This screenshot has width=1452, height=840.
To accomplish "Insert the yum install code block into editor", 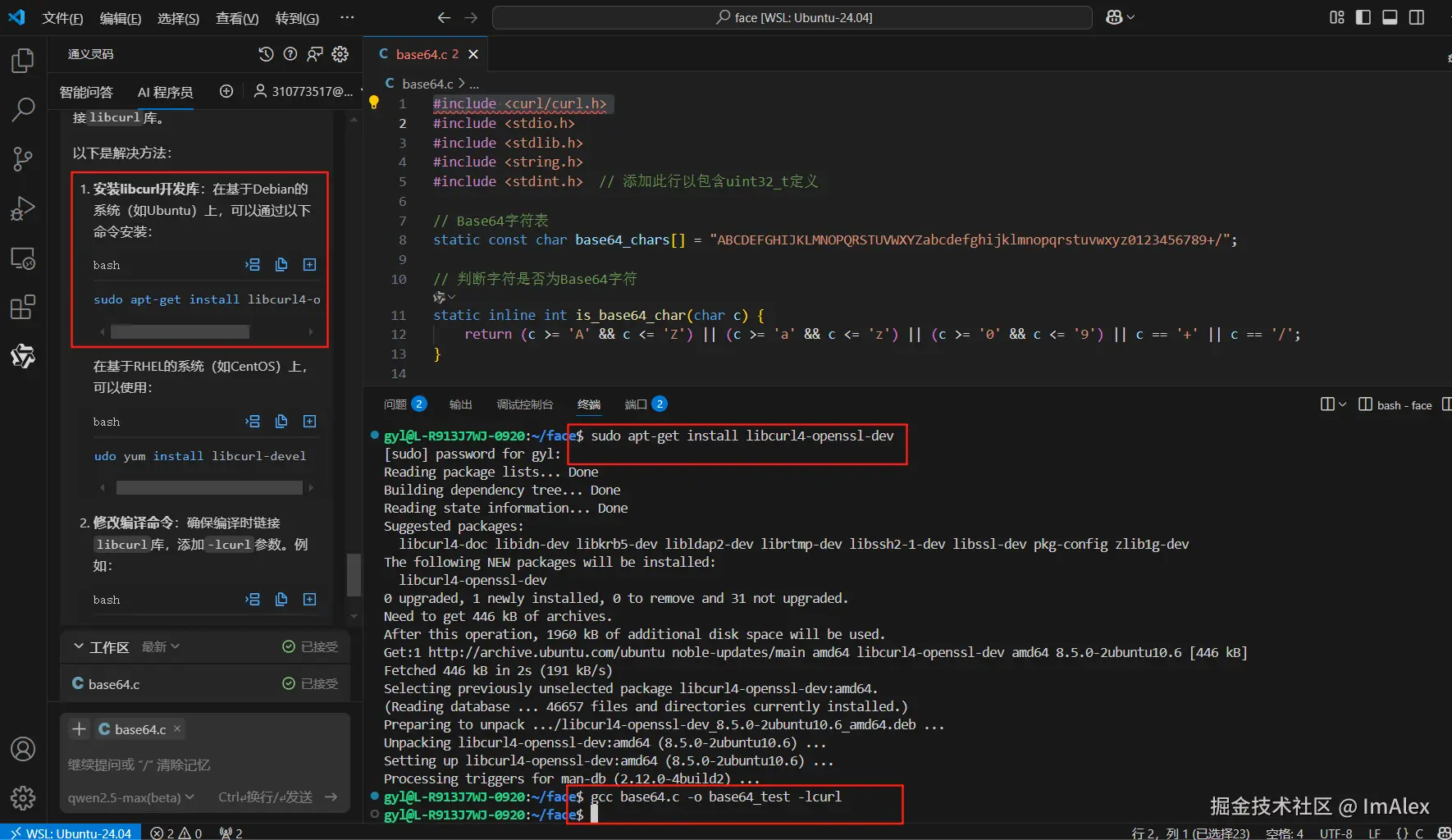I will 253,421.
